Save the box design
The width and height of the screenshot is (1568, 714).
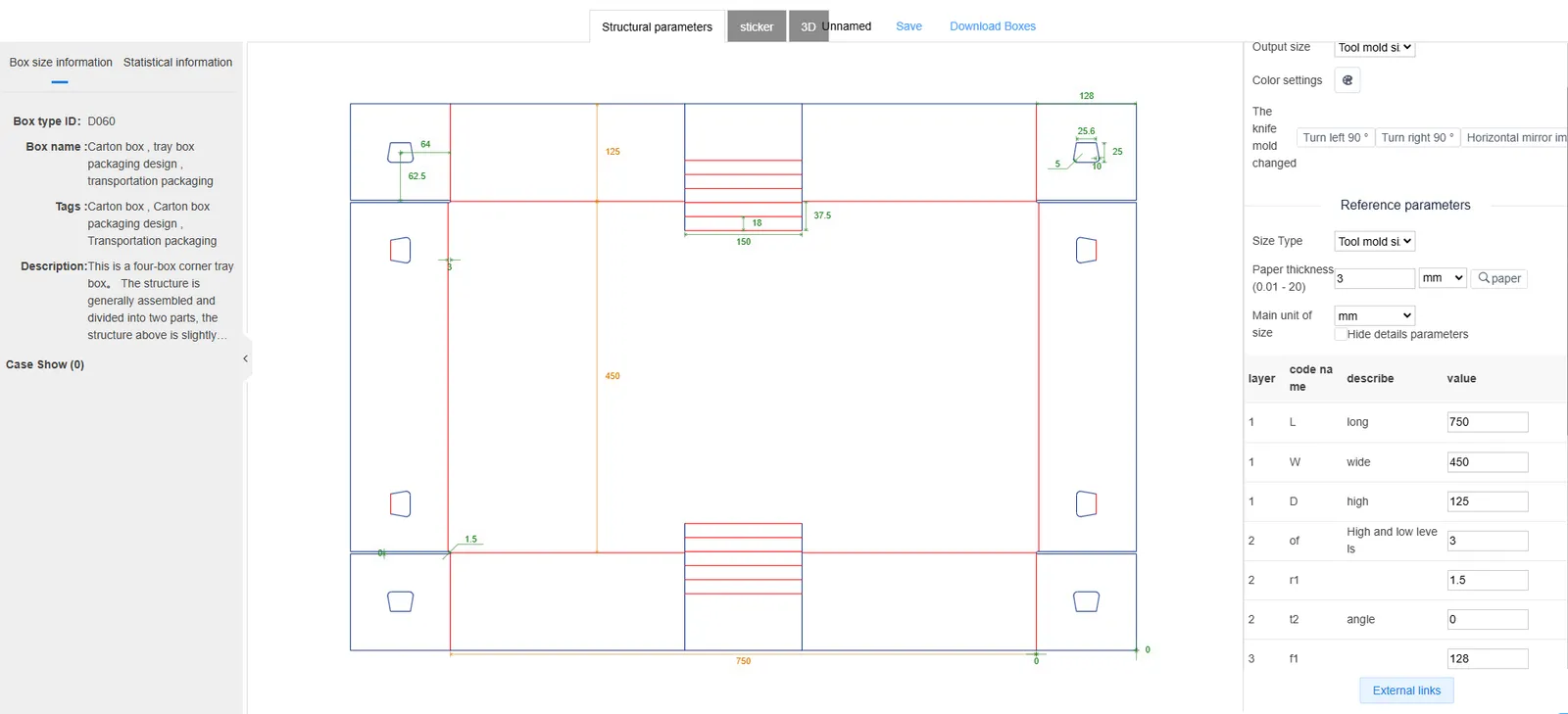[x=908, y=26]
